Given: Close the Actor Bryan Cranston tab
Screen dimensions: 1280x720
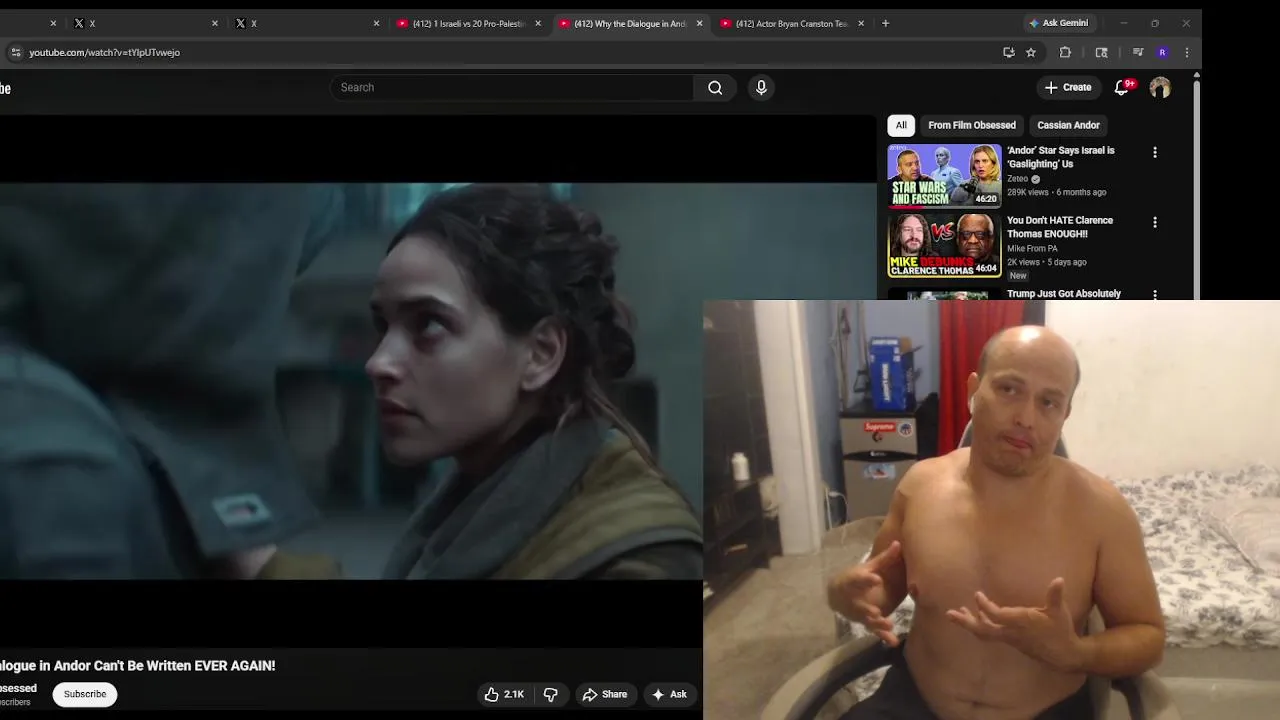Looking at the screenshot, I should click(861, 23).
